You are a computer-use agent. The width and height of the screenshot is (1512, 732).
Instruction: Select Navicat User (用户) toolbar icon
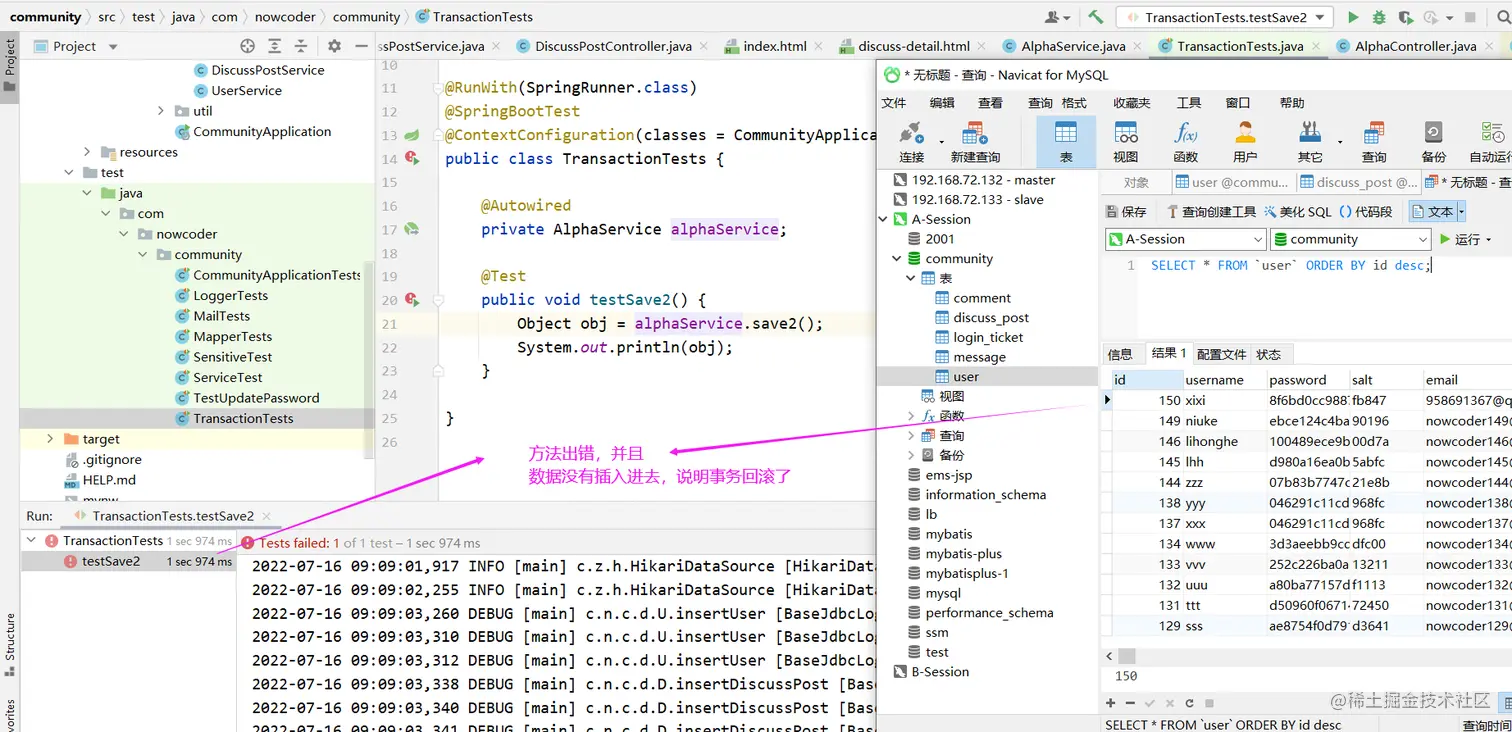tap(1245, 142)
